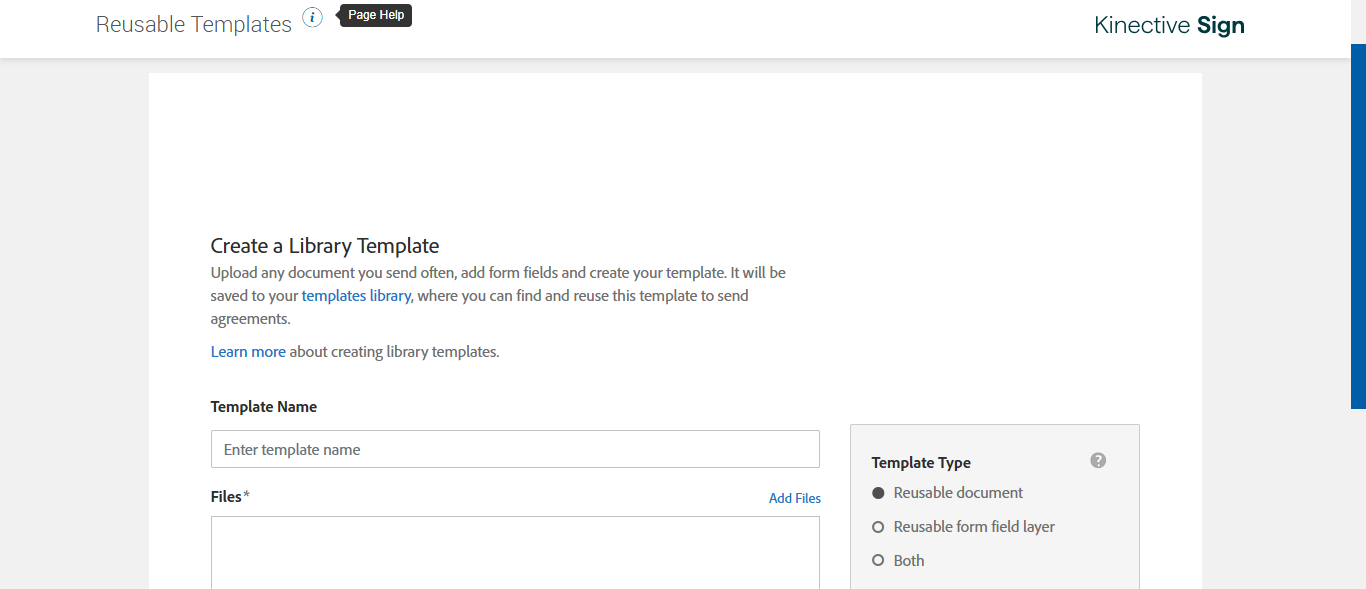The width and height of the screenshot is (1366, 589).
Task: Click the Add Files link
Action: pyautogui.click(x=794, y=498)
